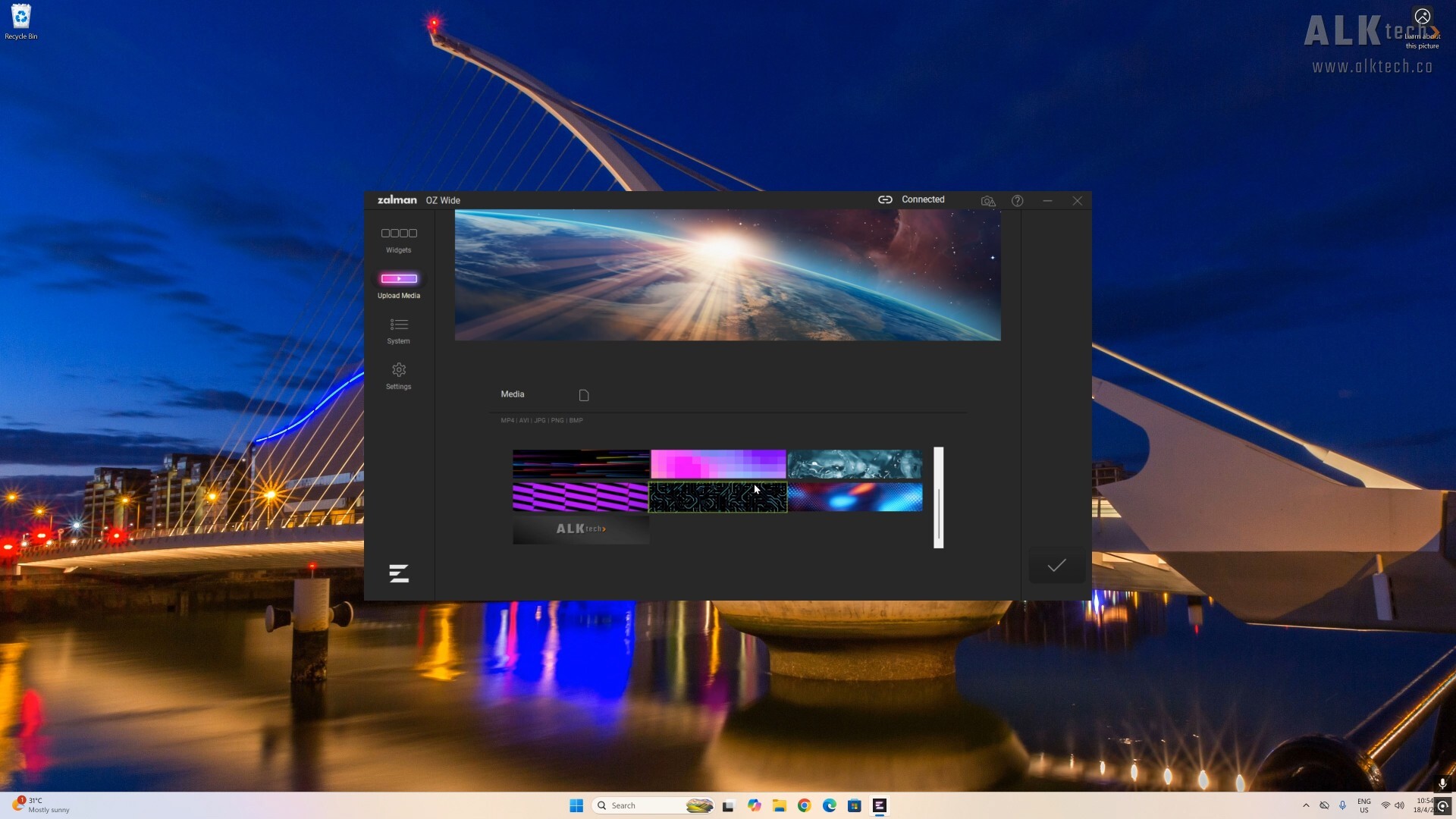Click the file icon beside Media label

point(583,394)
